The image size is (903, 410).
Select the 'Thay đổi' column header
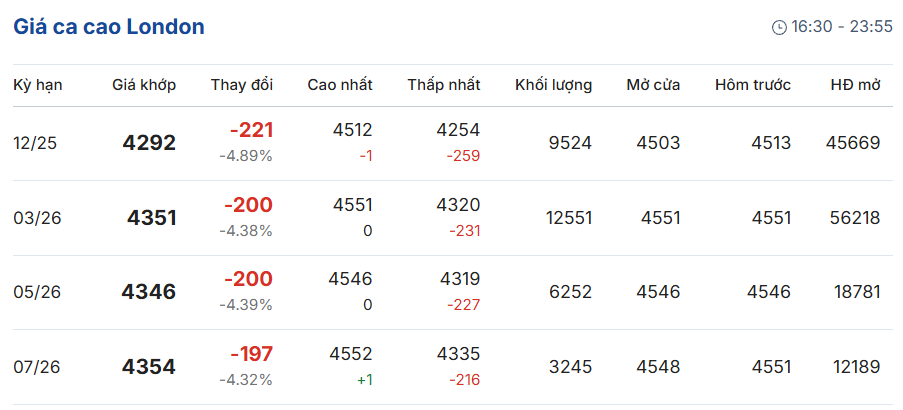coord(242,85)
